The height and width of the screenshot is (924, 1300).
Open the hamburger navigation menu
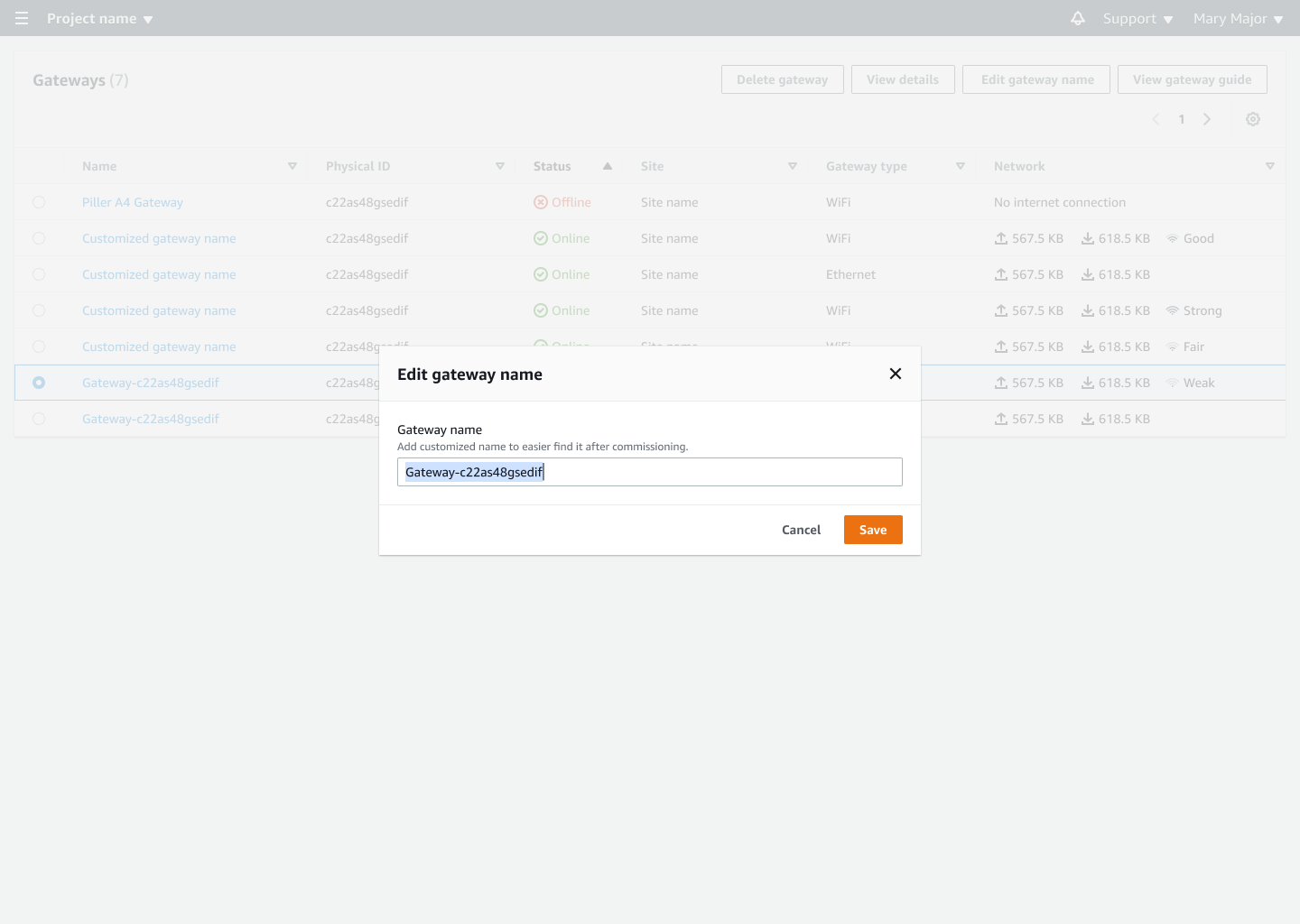pos(21,18)
